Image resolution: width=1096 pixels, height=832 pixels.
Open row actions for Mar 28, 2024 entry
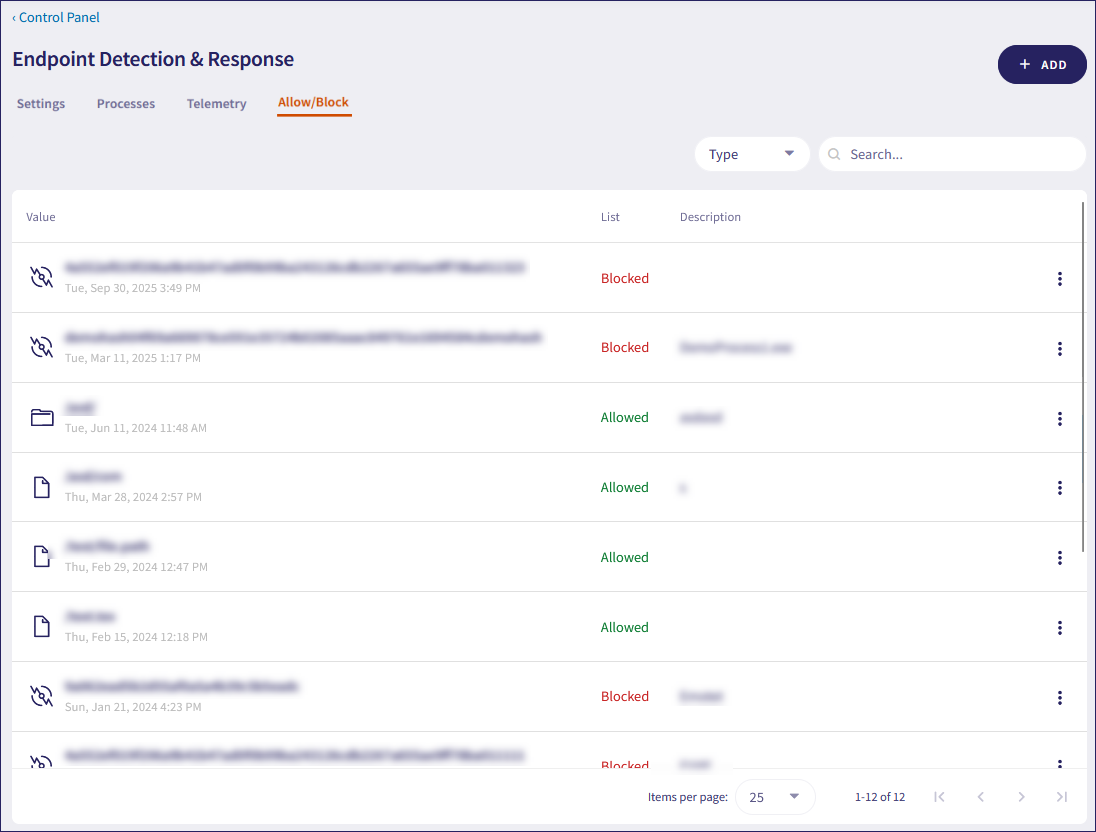[x=1060, y=488]
